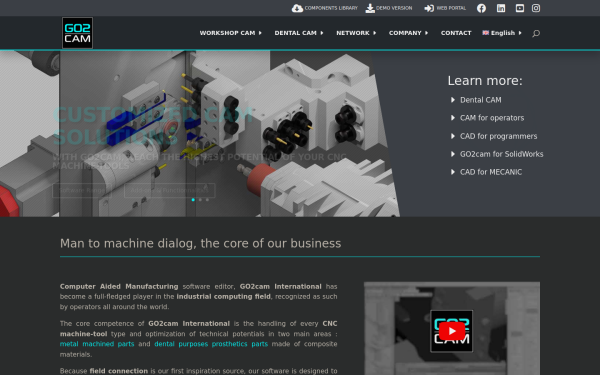Open CAD for programmers link
The height and width of the screenshot is (375, 600).
(x=498, y=136)
